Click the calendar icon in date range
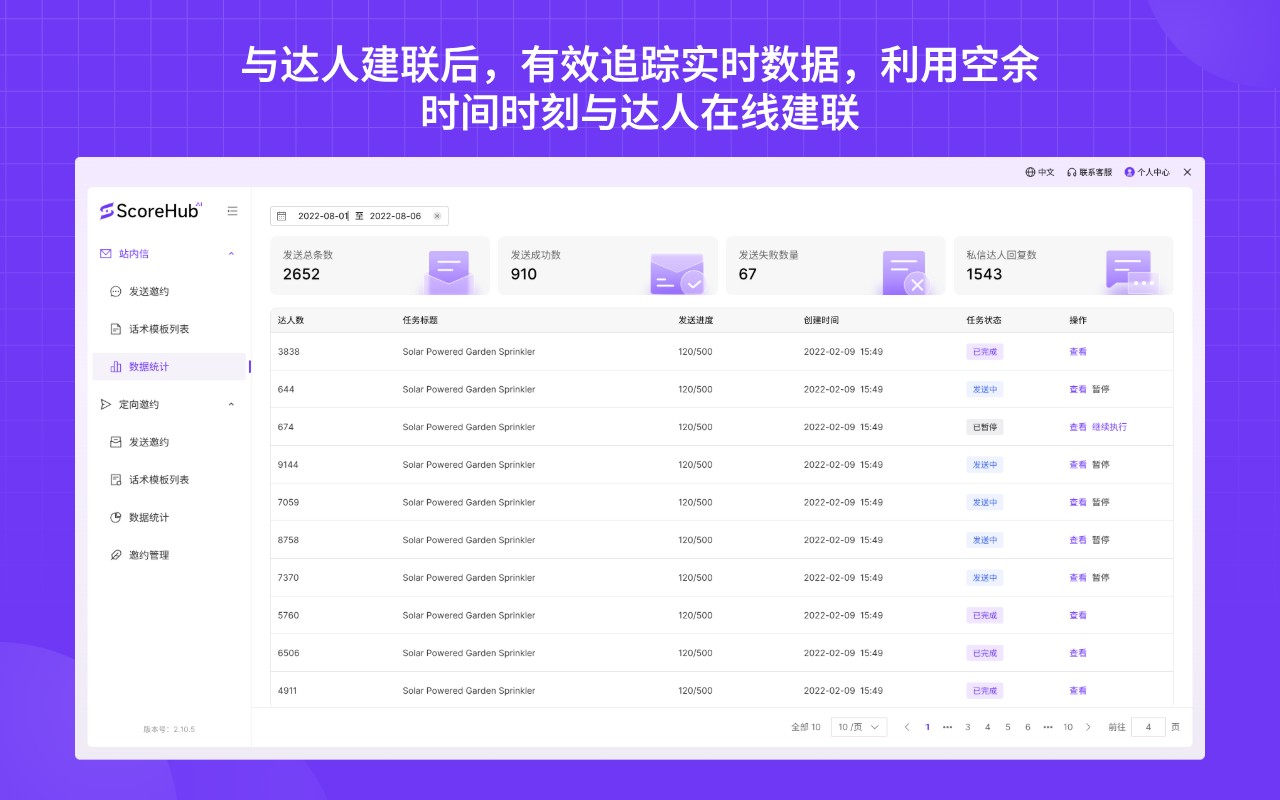Image resolution: width=1280 pixels, height=800 pixels. click(281, 216)
